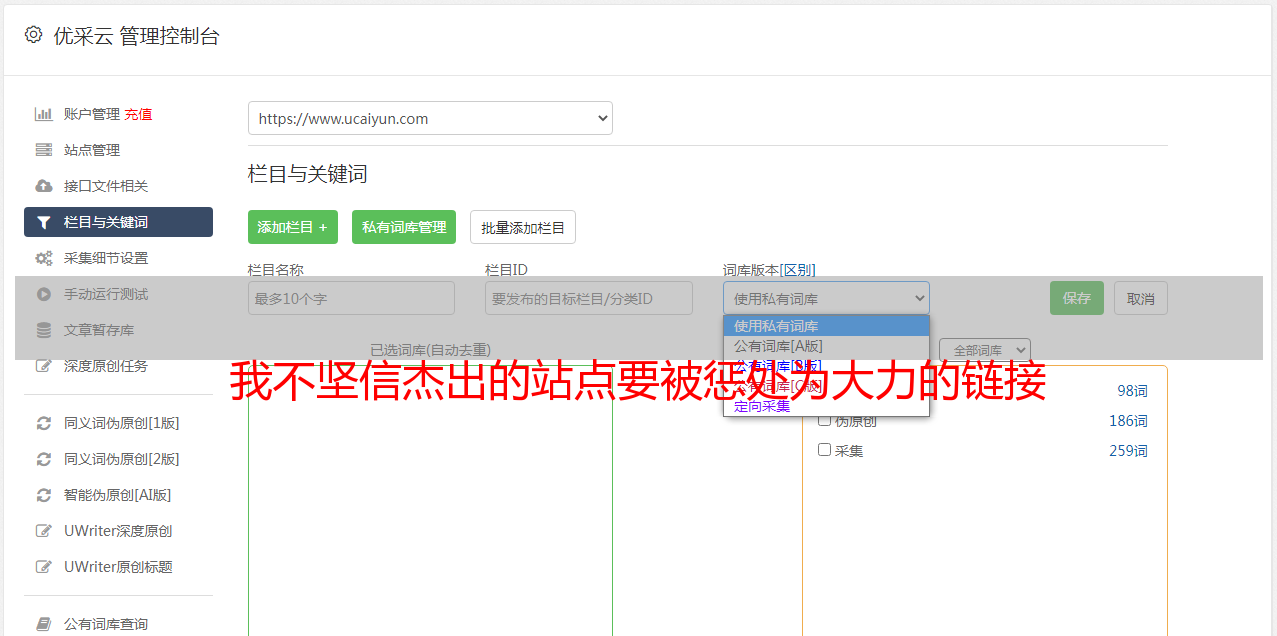Screen dimensions: 1277x636
Task: Click the funnel icon for 栏目与关键词
Action: coord(44,222)
